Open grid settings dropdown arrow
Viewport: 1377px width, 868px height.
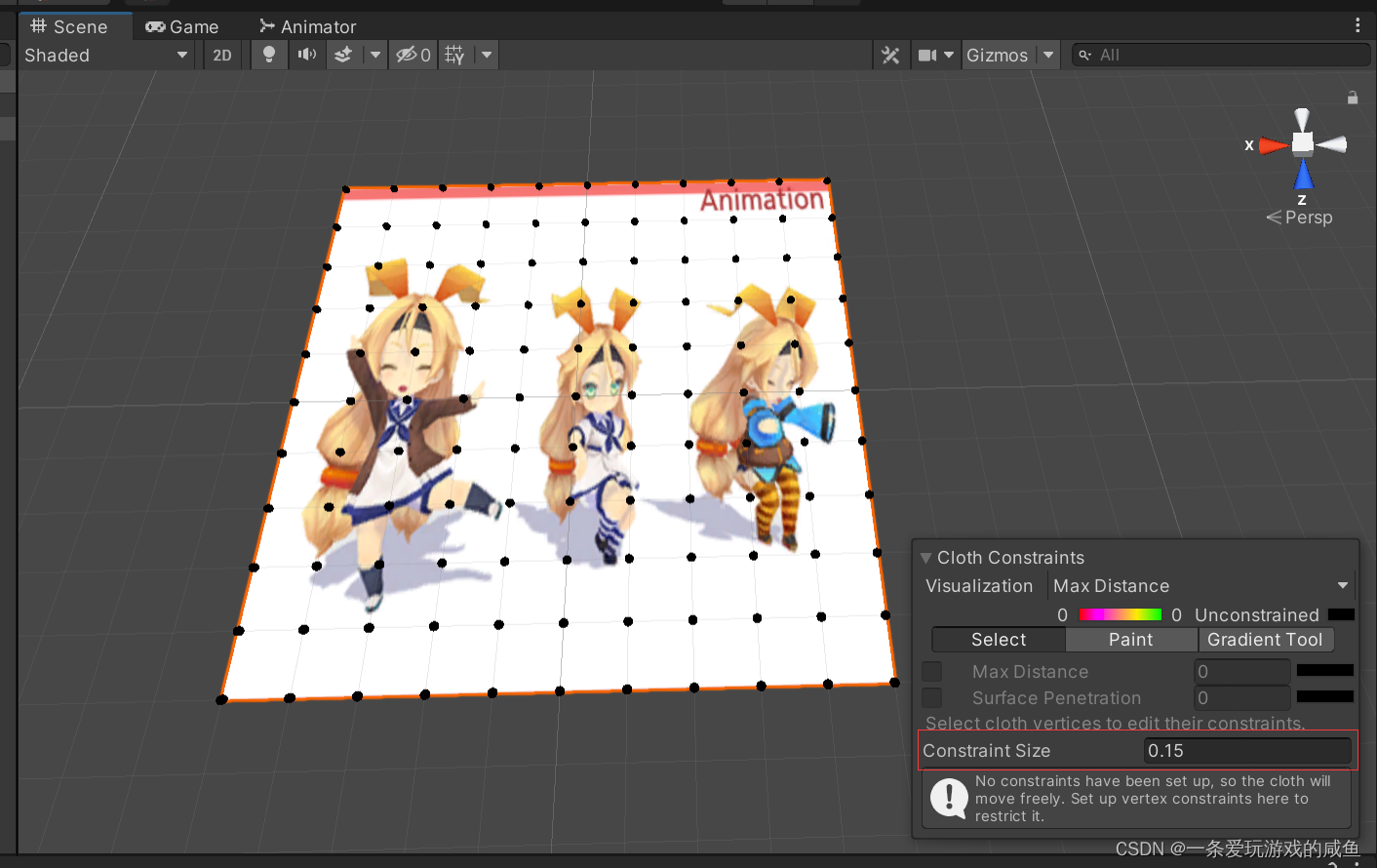[487, 56]
